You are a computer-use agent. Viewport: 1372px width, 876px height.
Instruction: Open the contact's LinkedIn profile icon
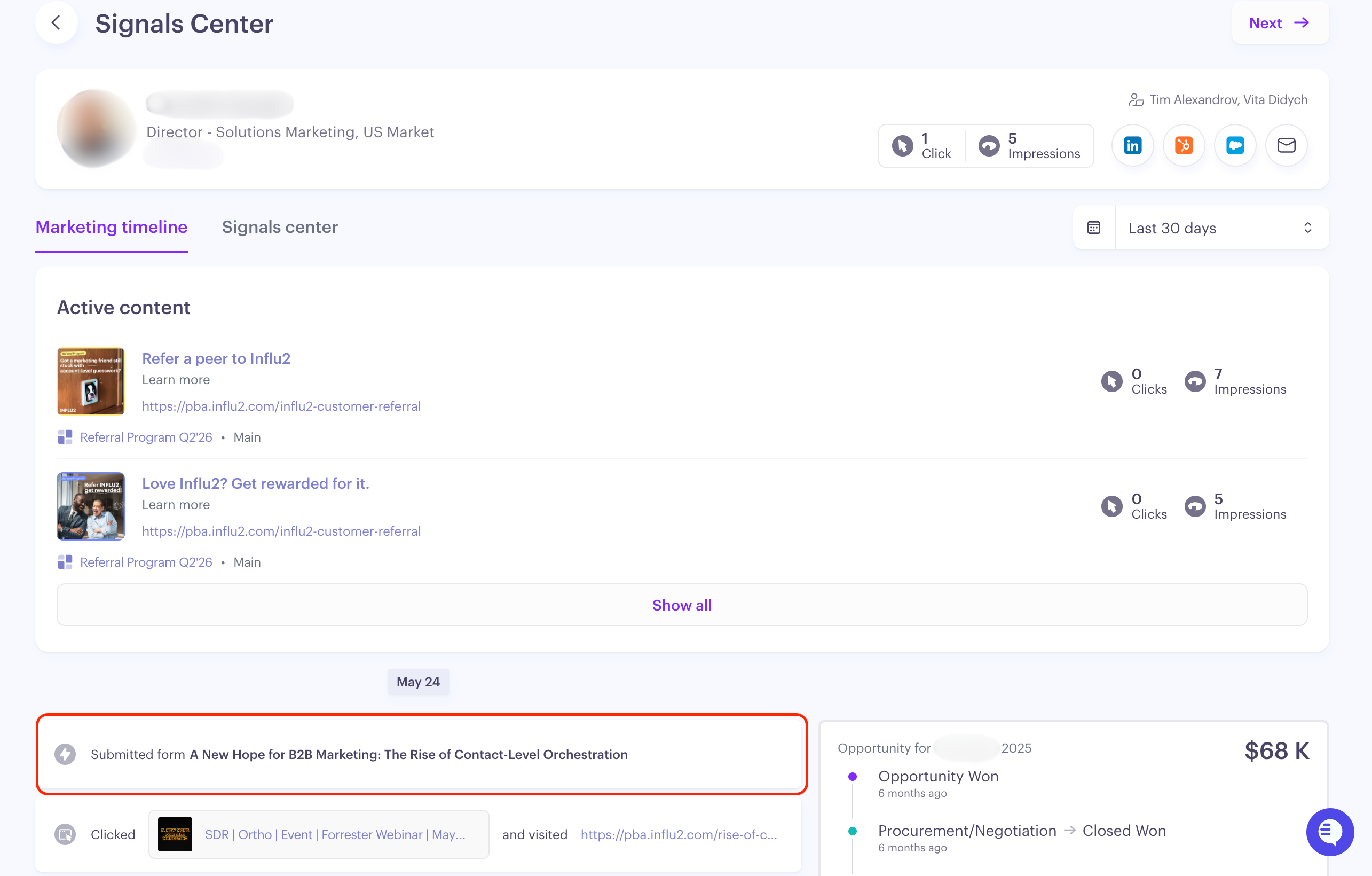click(1132, 145)
